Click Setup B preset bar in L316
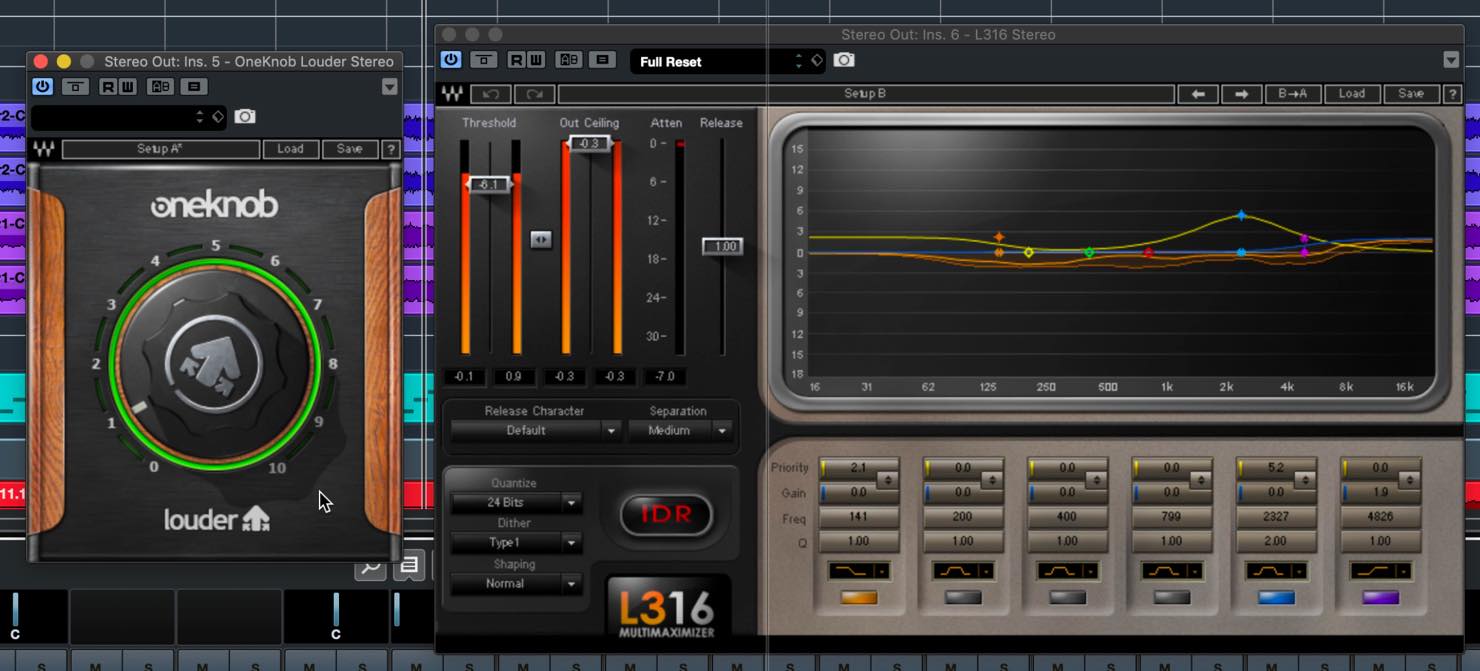The image size is (1480, 671). tap(865, 94)
